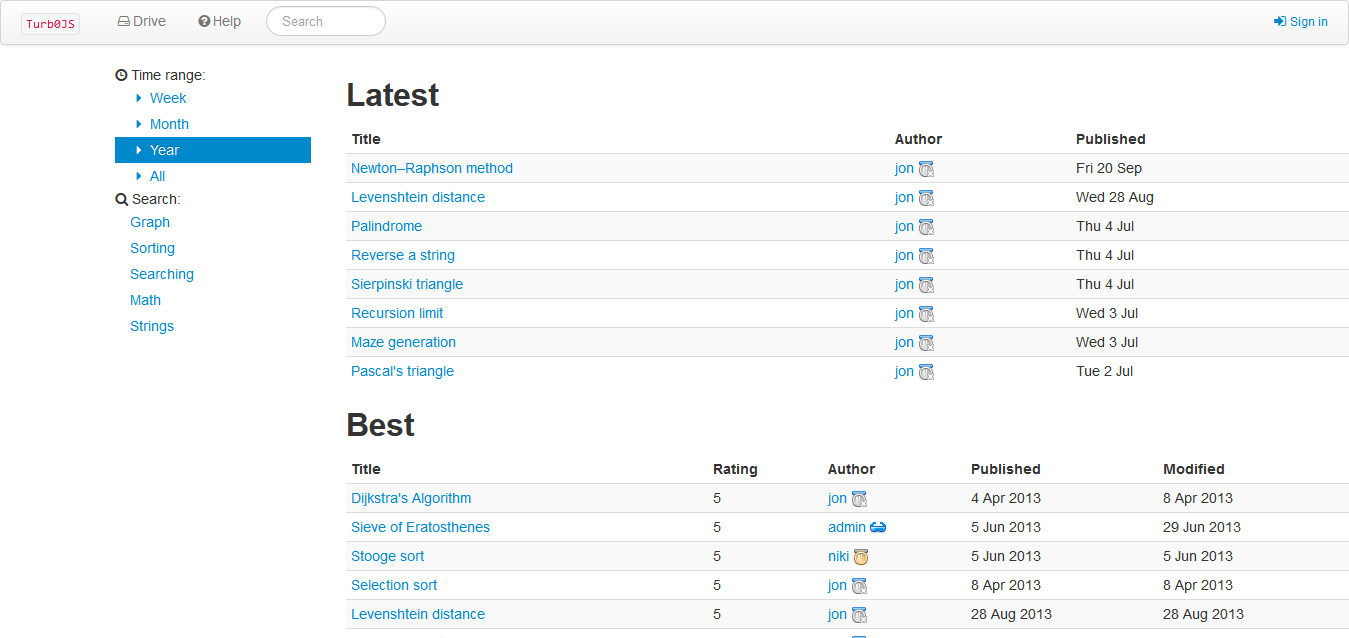Click published date Fri 20 Sep

coord(1109,168)
